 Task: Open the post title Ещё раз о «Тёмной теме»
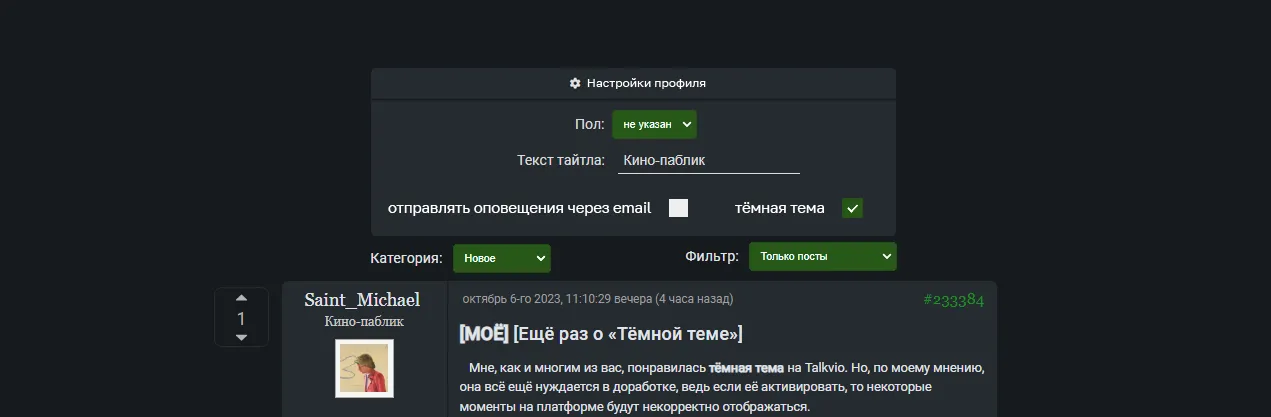point(627,333)
